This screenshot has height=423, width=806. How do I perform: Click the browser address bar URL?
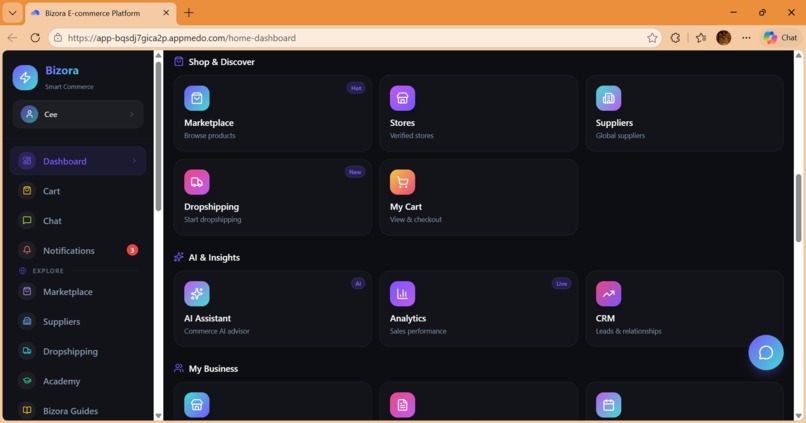tap(181, 38)
